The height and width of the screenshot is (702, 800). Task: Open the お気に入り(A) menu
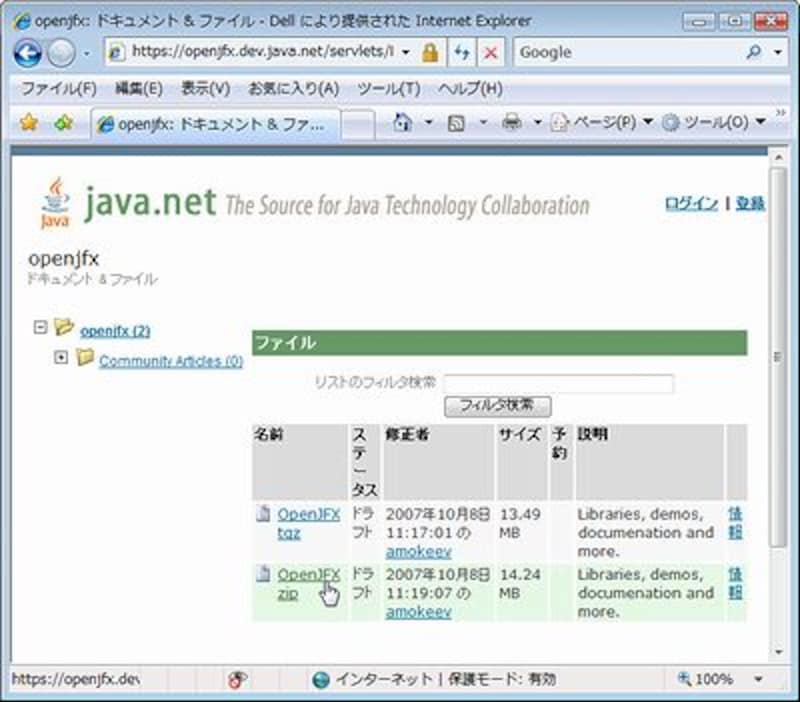[293, 89]
